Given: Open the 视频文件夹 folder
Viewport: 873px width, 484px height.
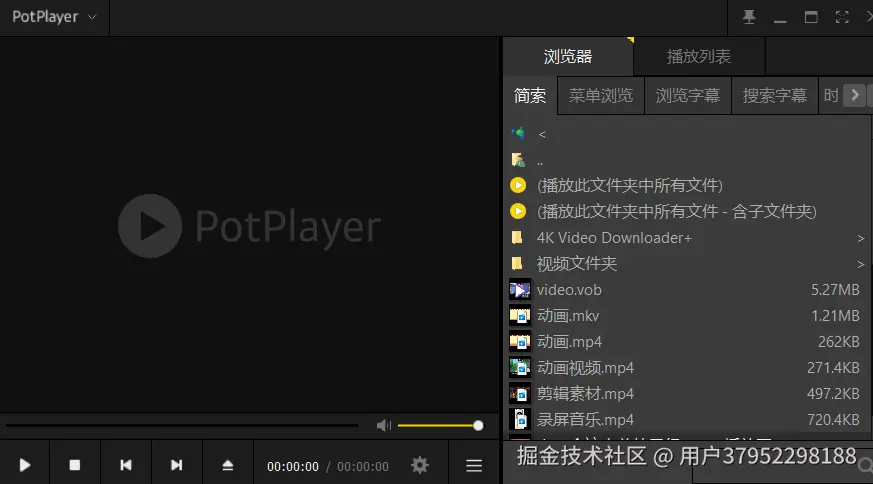Looking at the screenshot, I should point(577,264).
